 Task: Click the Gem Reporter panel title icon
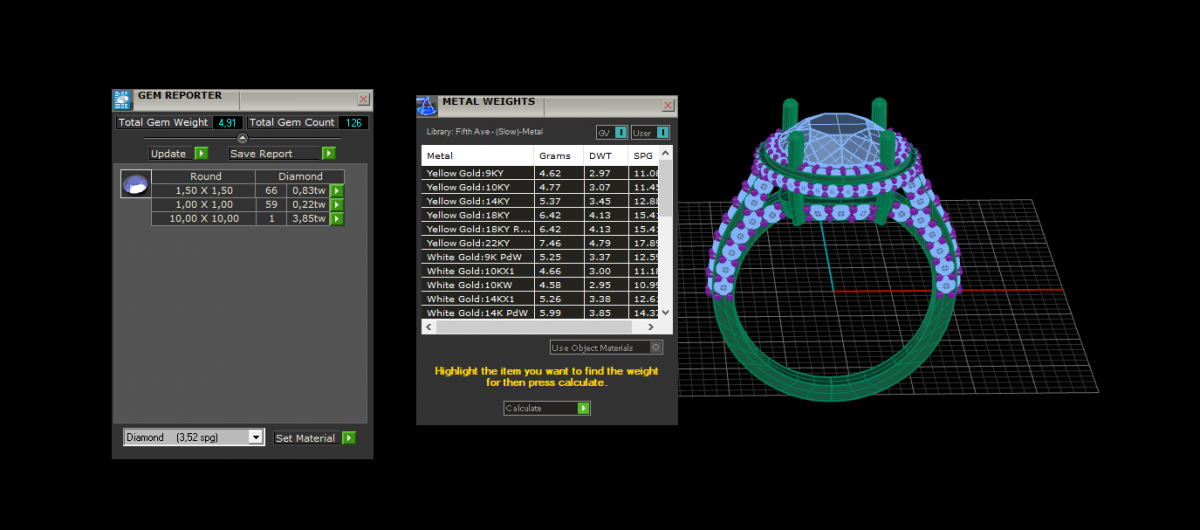(x=122, y=99)
